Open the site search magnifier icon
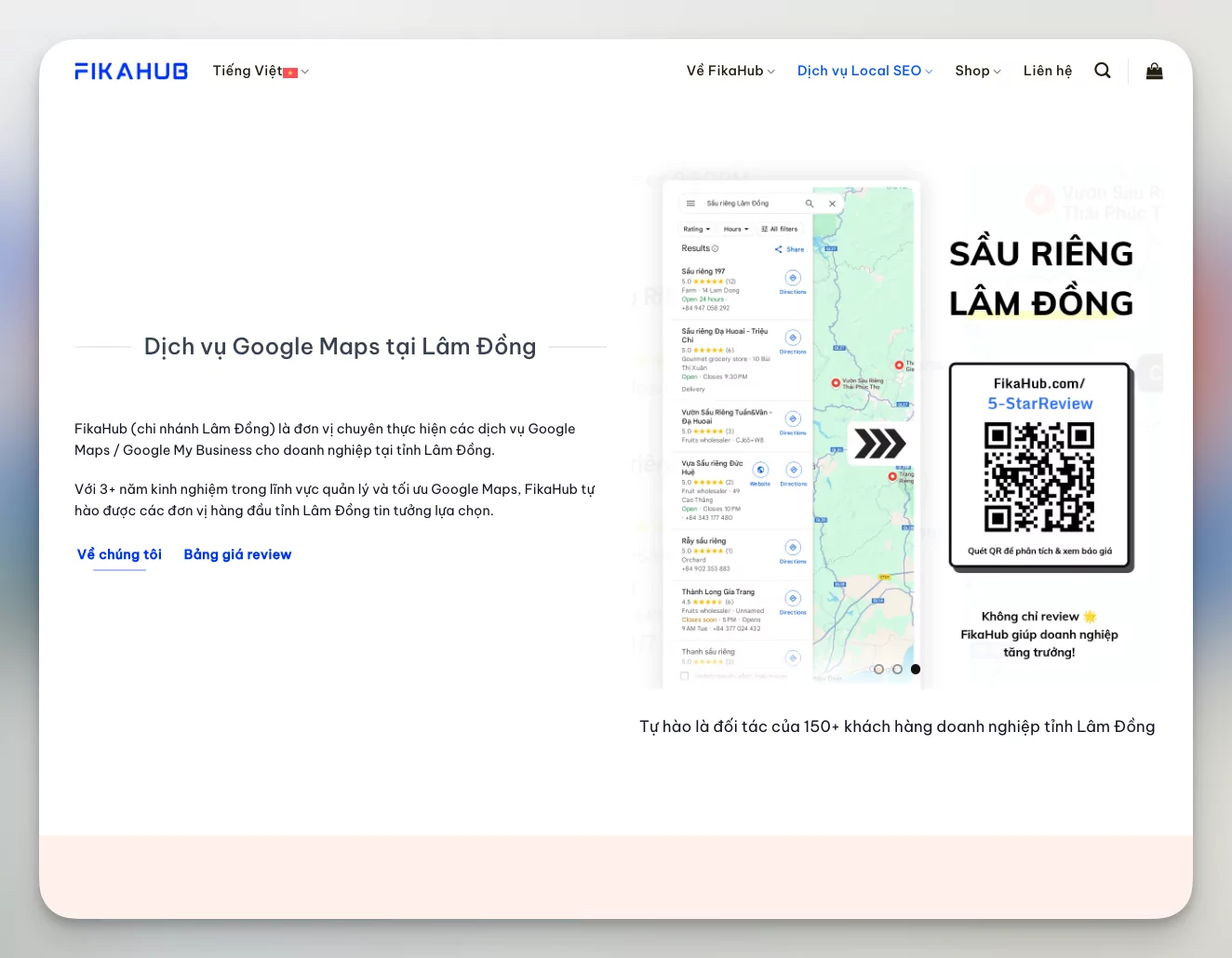The height and width of the screenshot is (958, 1232). [x=1103, y=71]
